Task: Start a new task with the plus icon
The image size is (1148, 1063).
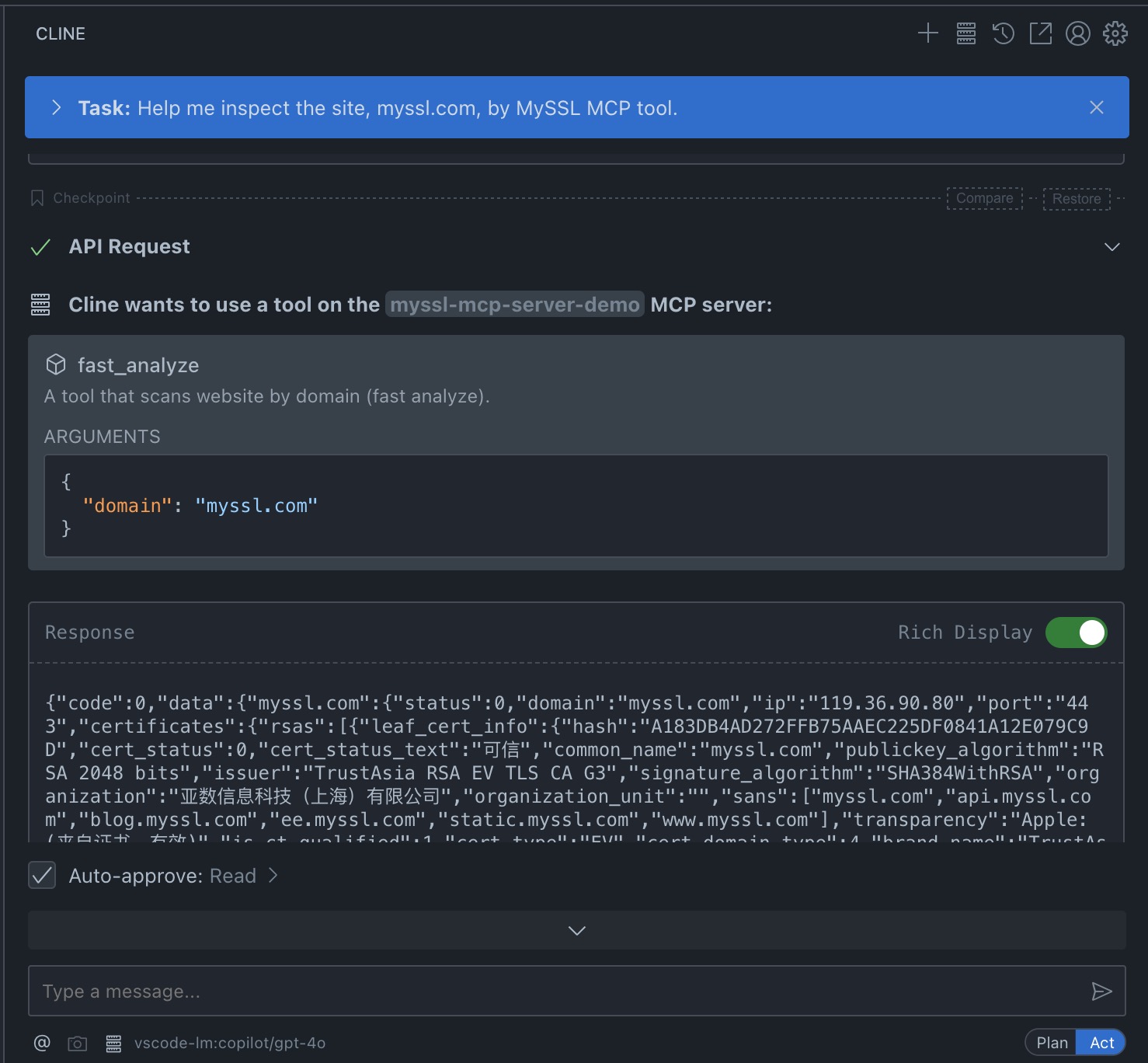Action: point(928,33)
